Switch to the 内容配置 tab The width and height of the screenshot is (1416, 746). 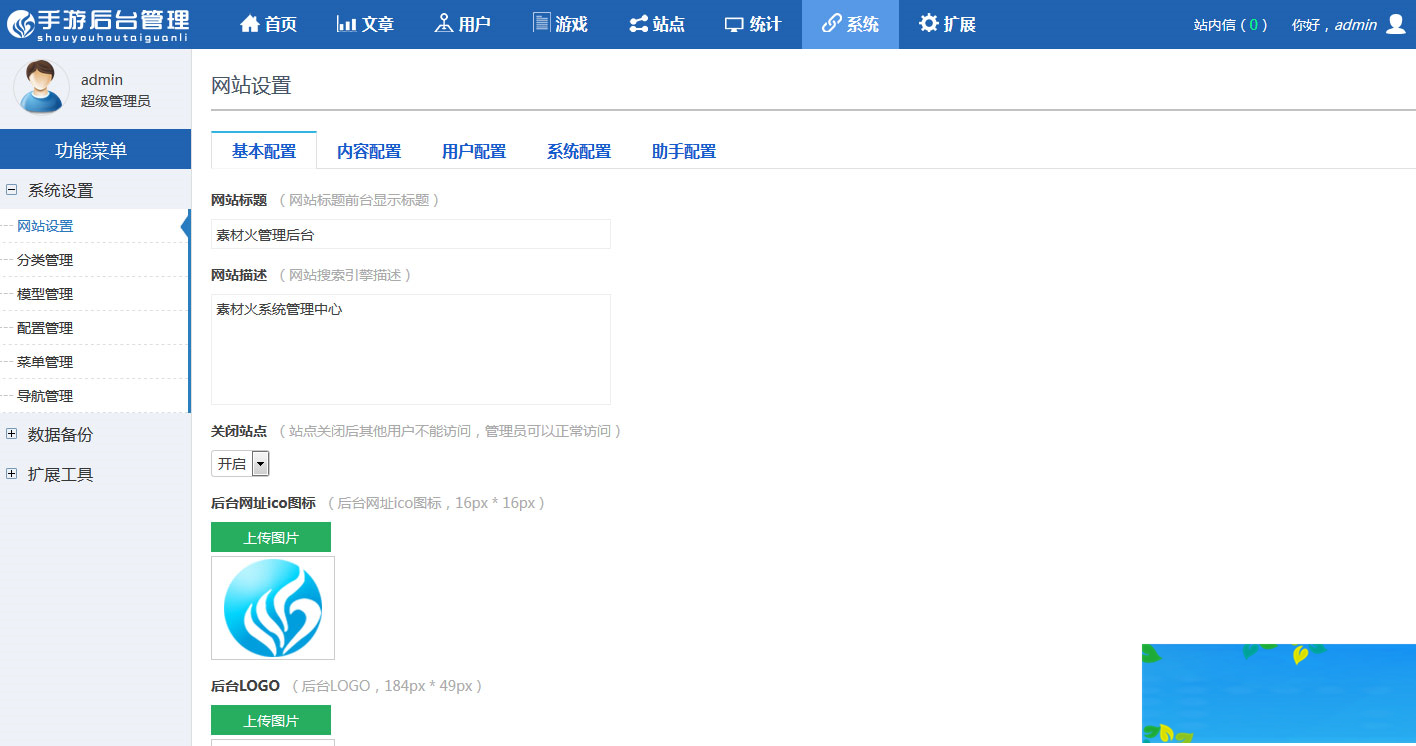coord(369,150)
